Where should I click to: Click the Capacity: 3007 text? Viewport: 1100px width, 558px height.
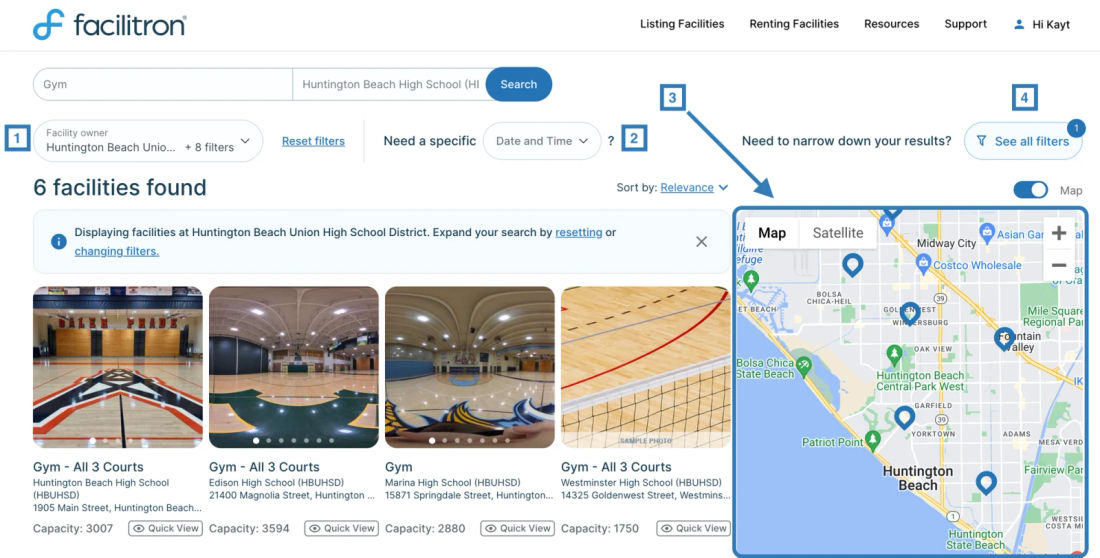[x=73, y=529]
